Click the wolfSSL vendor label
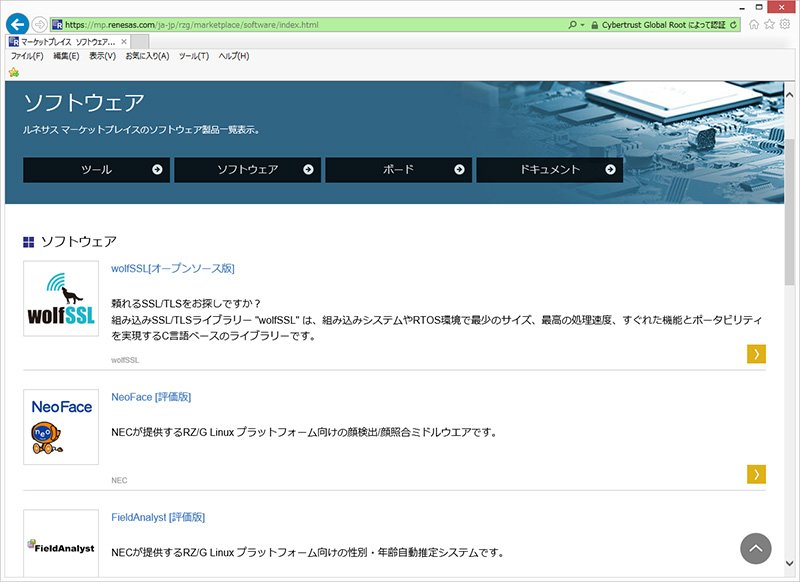Image resolution: width=800 pixels, height=582 pixels. pyautogui.click(x=125, y=360)
